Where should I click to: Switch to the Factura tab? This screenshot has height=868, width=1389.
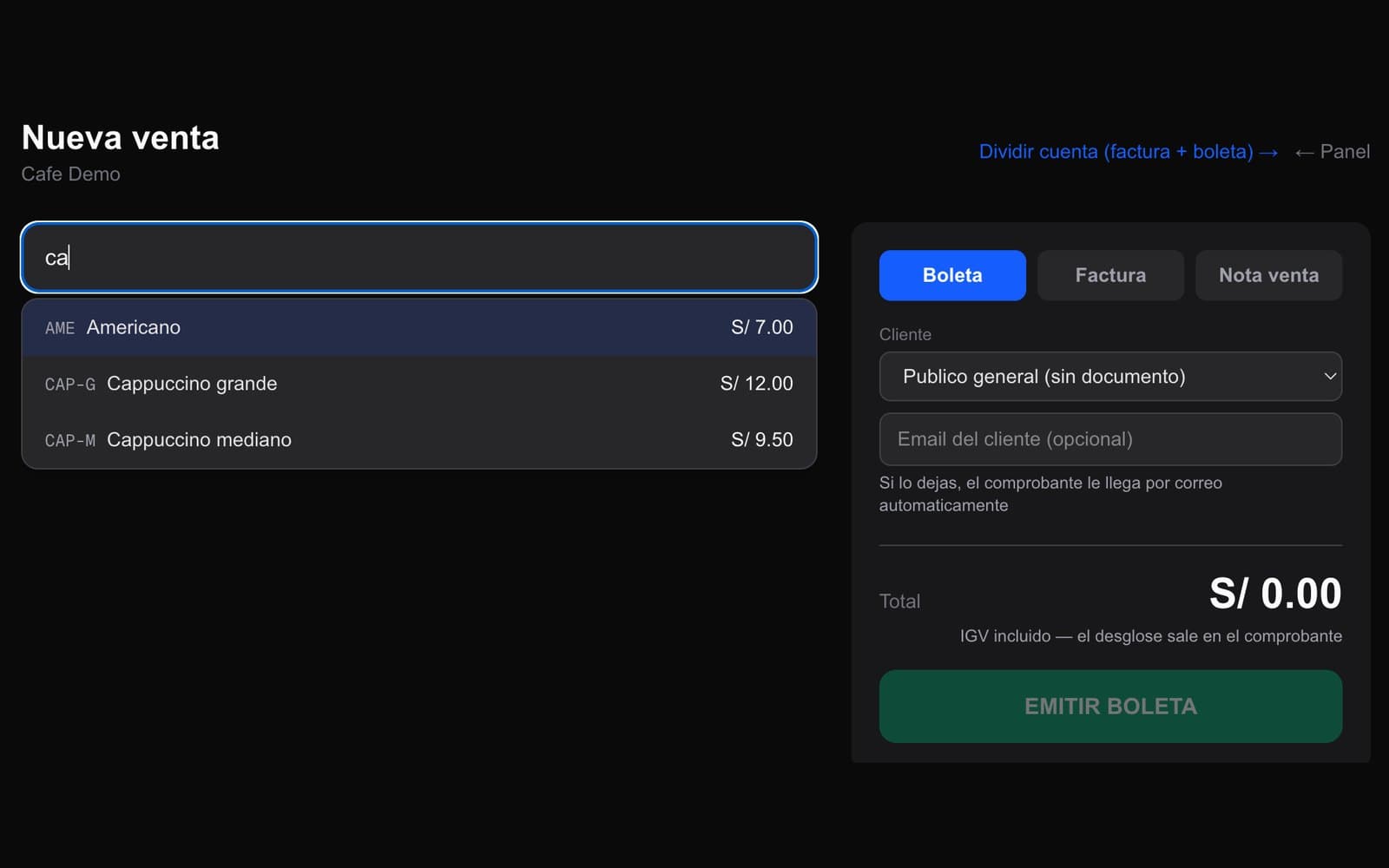coord(1110,275)
